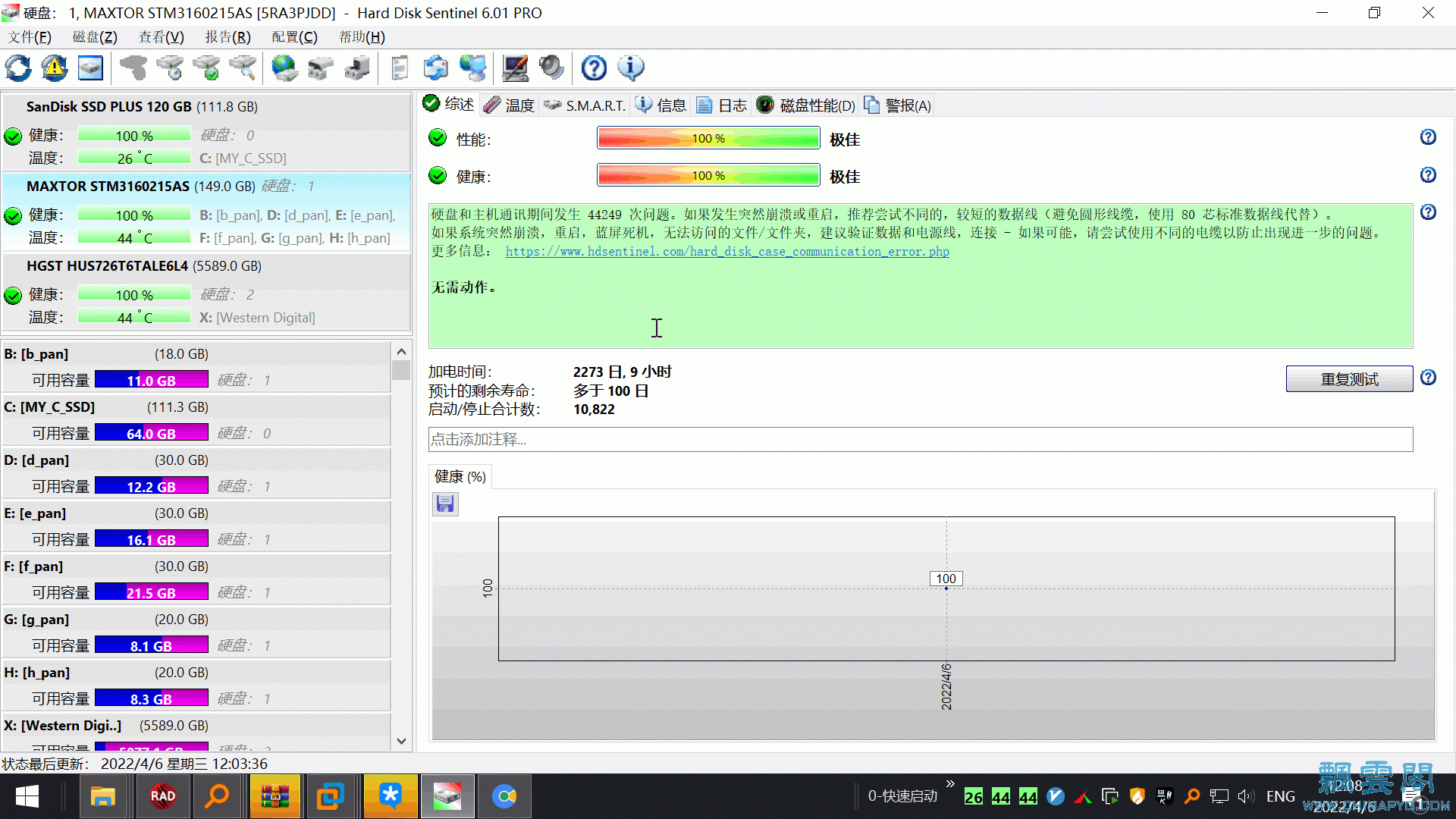Image resolution: width=1456 pixels, height=819 pixels.
Task: Select partition H: [h_pan]
Action: (x=196, y=686)
